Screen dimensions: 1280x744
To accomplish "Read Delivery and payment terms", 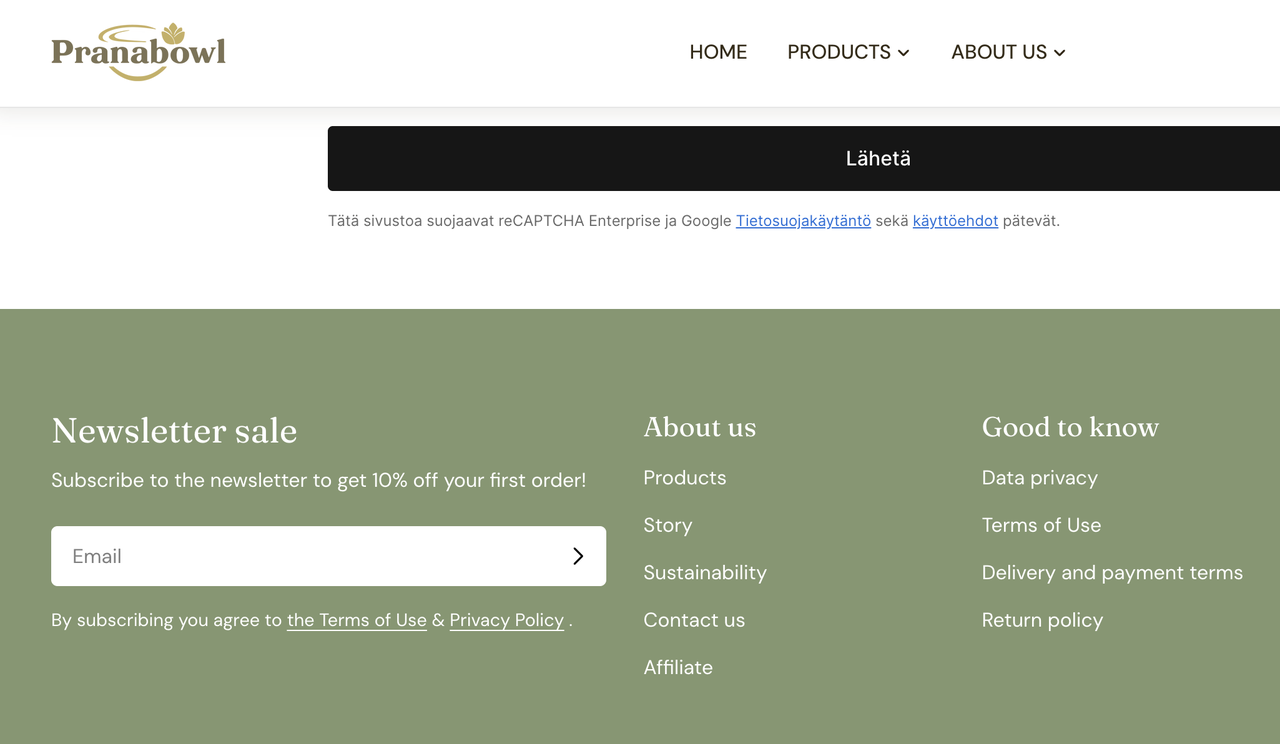I will coord(1112,573).
